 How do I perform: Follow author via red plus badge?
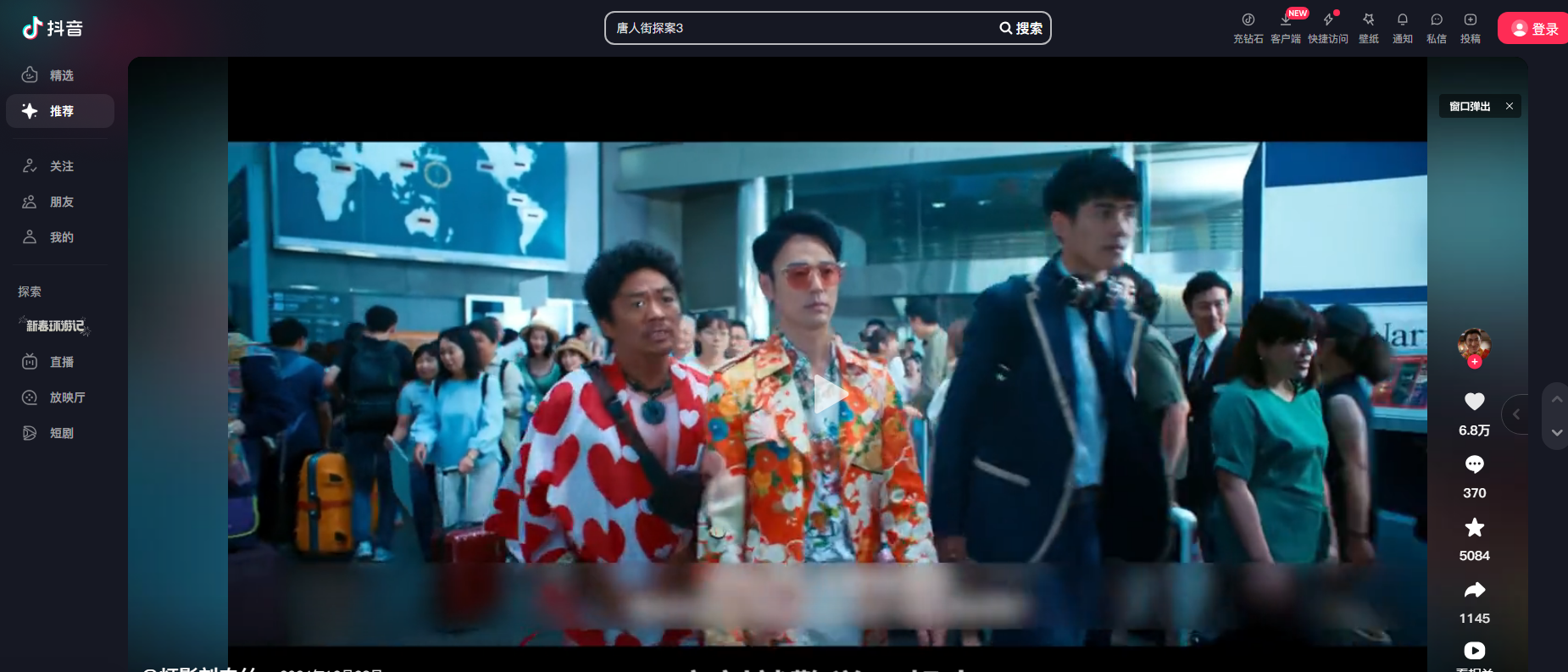[x=1475, y=362]
